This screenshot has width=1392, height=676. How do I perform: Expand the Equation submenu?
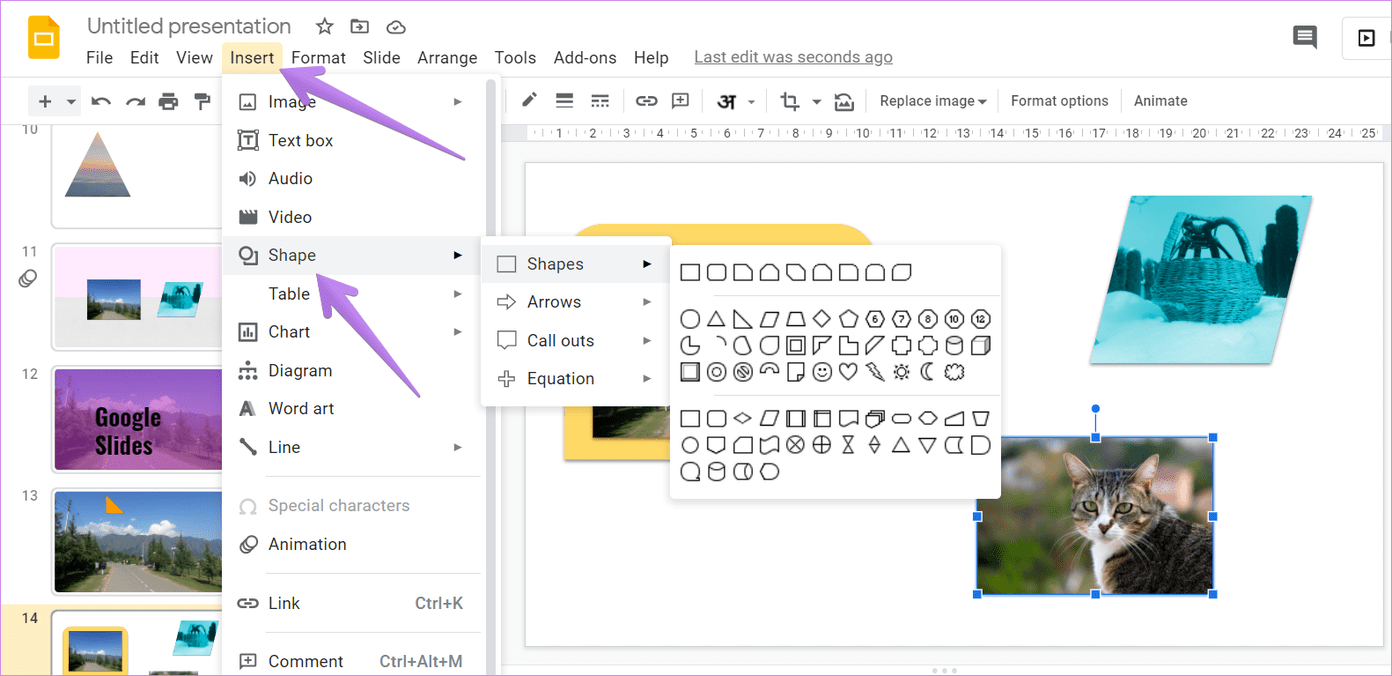559,378
